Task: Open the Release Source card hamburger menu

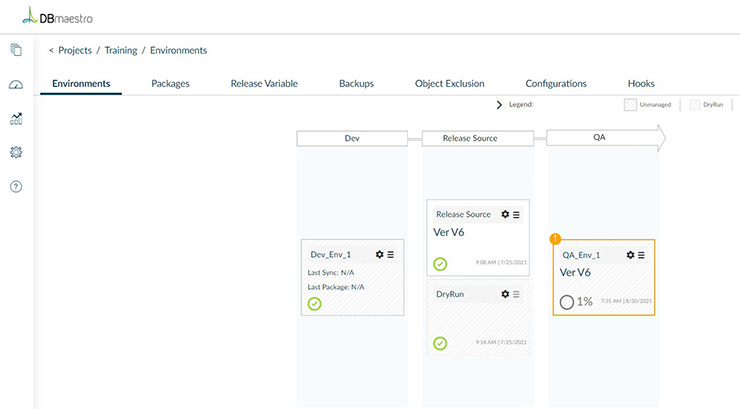Action: pos(516,214)
